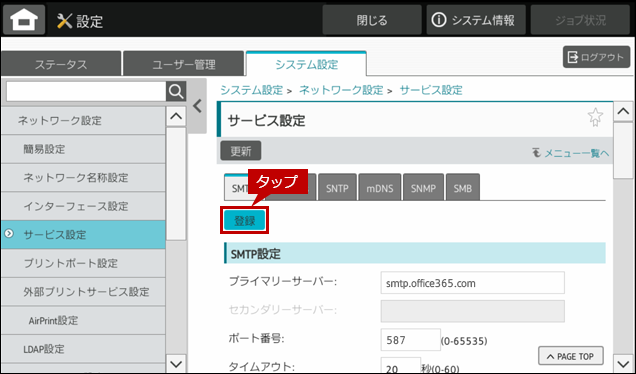This screenshot has width=636, height=374.
Task: Select プリントポート設定 in sidebar
Action: point(83,263)
